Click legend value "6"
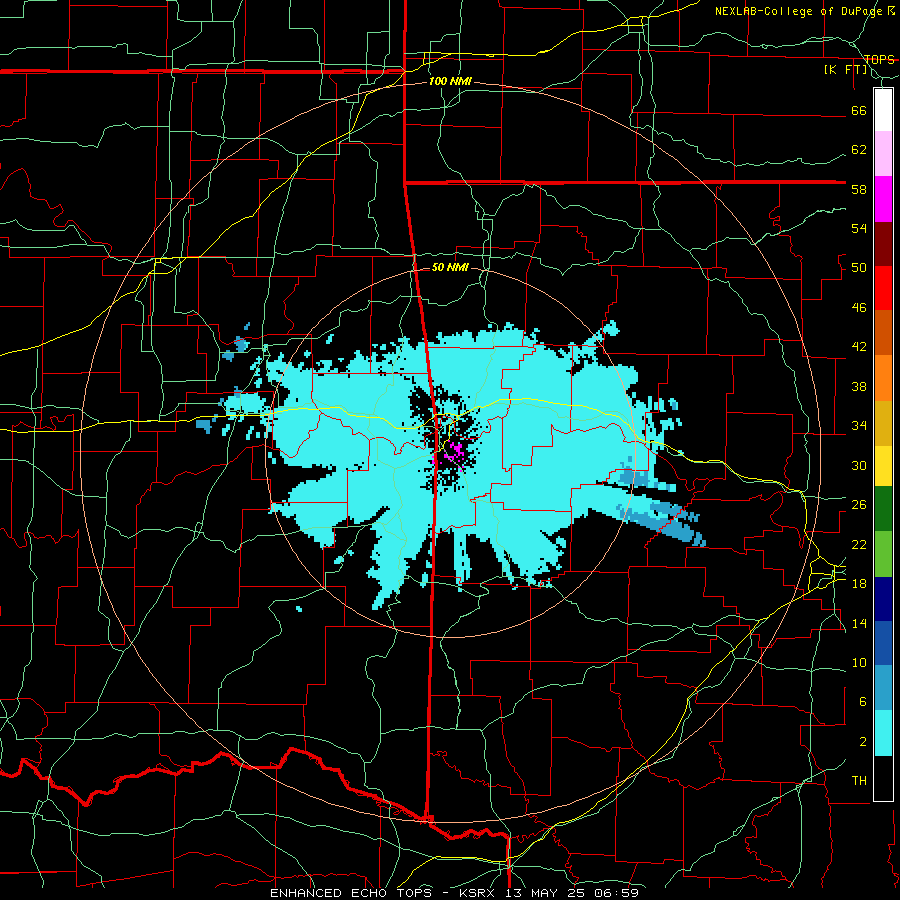900x900 pixels. point(862,701)
